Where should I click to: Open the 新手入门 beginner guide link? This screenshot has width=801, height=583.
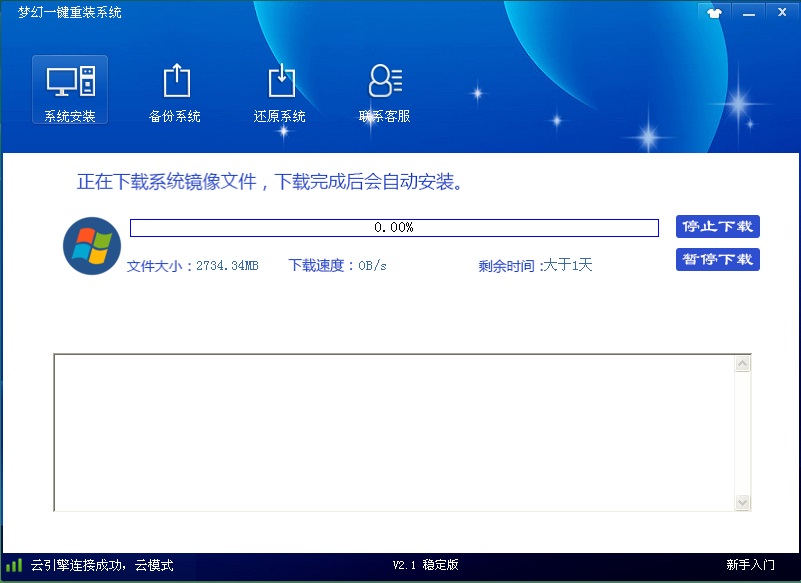pos(750,565)
